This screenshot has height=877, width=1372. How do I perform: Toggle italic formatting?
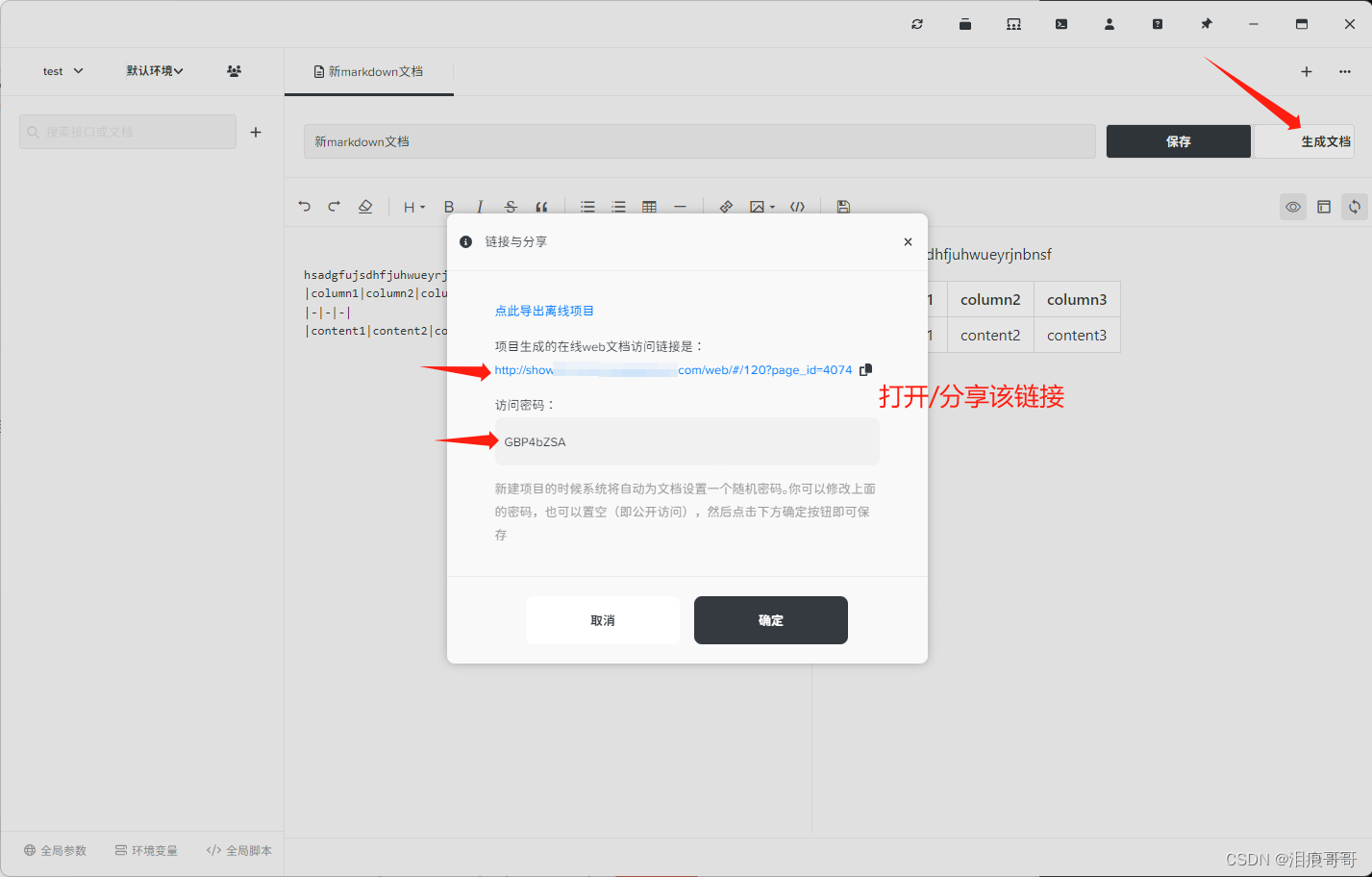pyautogui.click(x=479, y=207)
